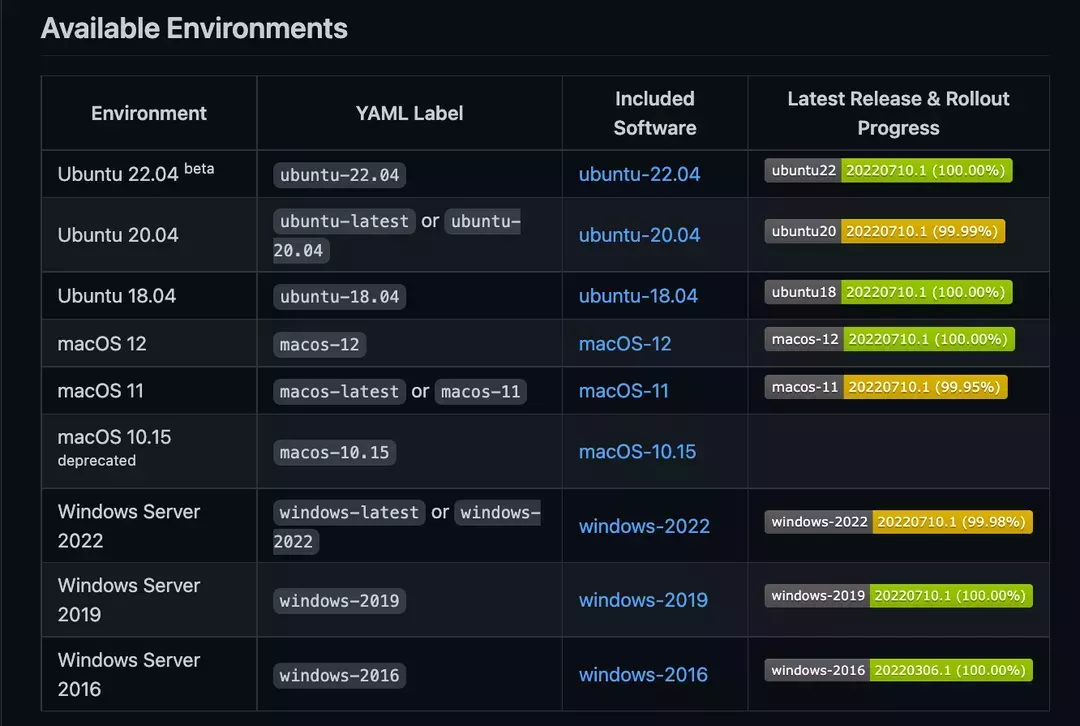Open the windows-2022 software link

[644, 526]
